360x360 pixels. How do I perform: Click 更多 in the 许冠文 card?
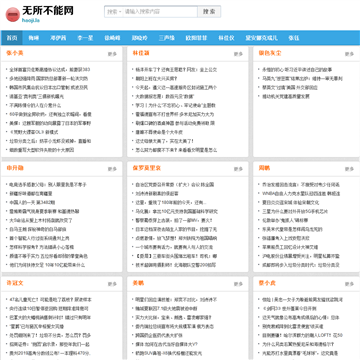[x=112, y=284]
